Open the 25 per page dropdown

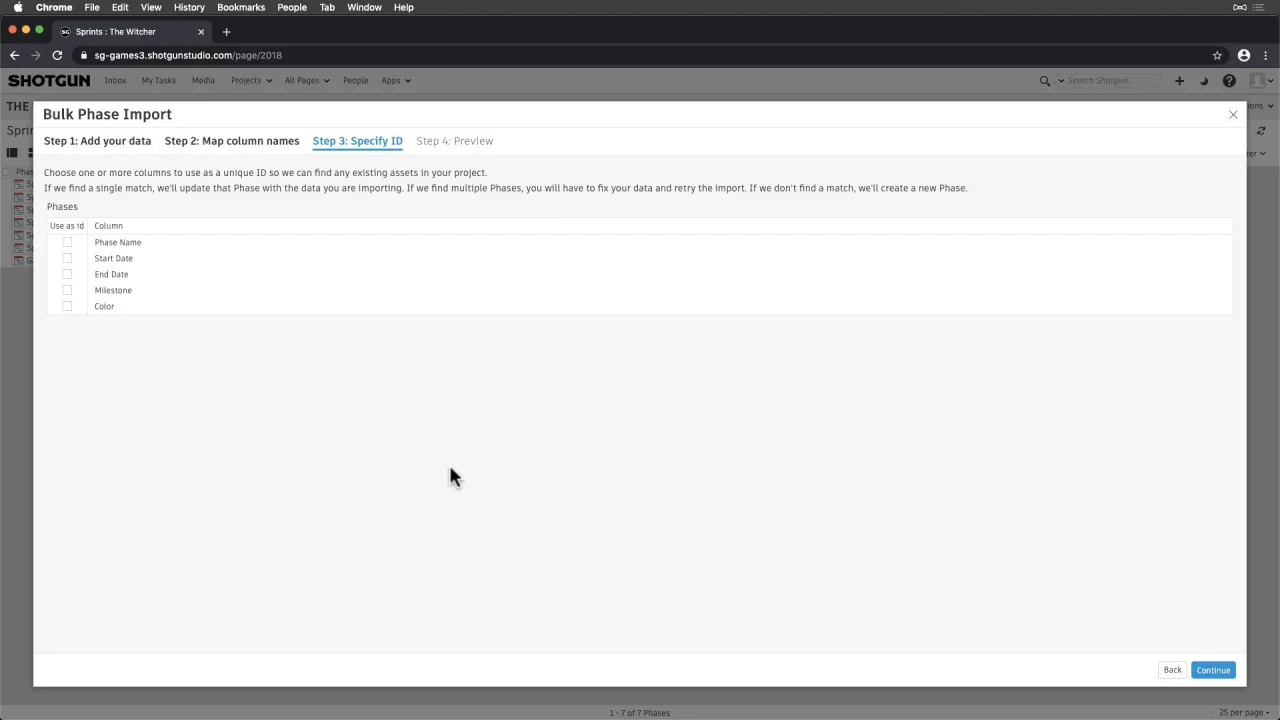pyautogui.click(x=1242, y=713)
